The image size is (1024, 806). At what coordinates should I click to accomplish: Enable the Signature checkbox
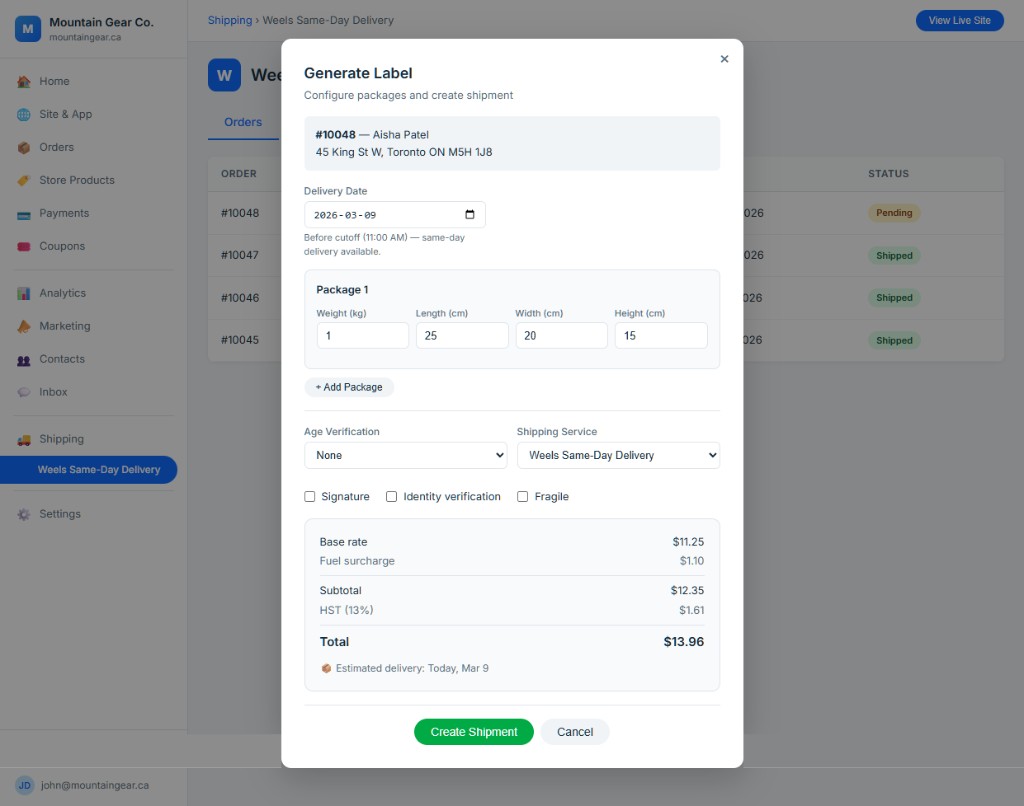tap(310, 496)
